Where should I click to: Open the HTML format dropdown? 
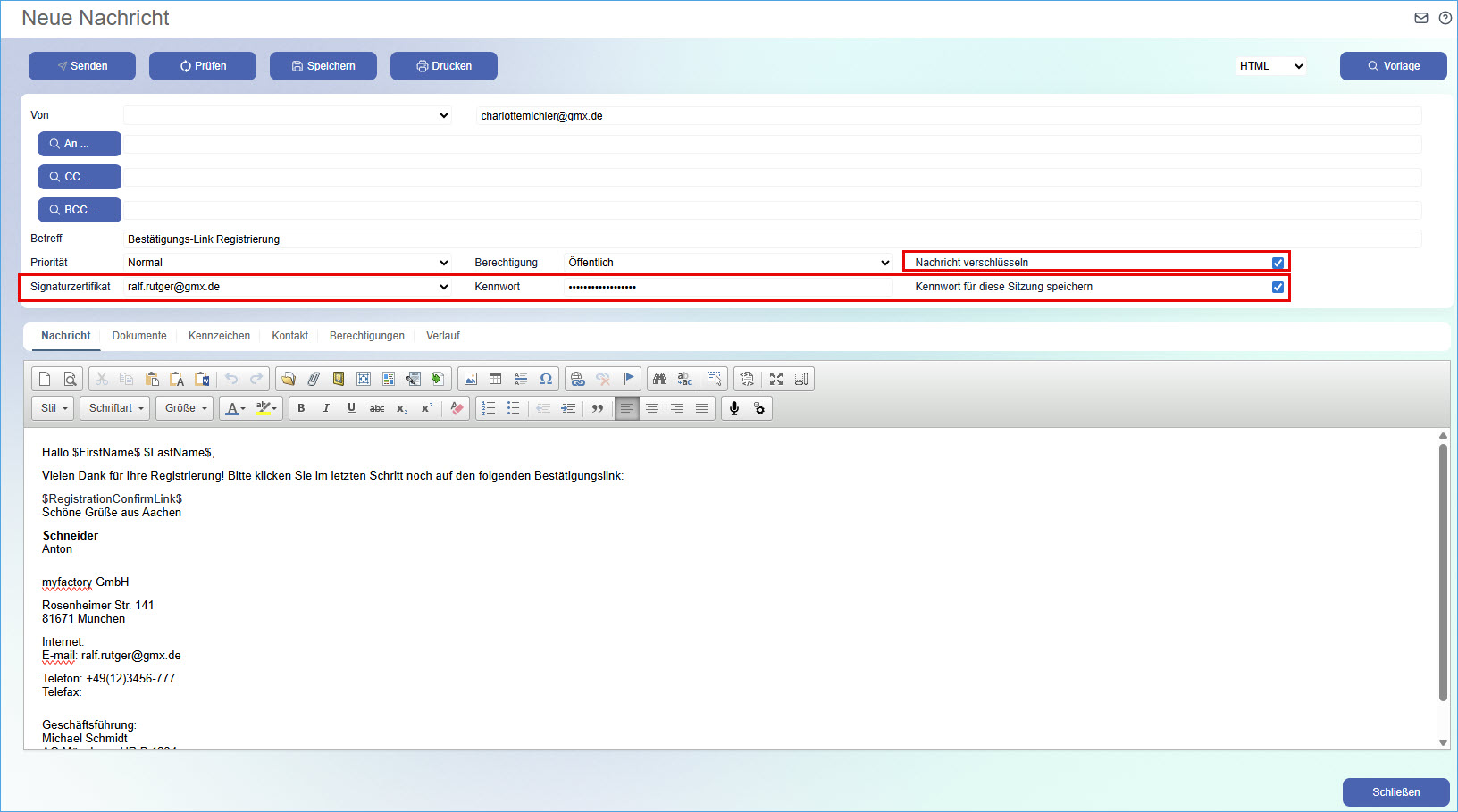tap(1271, 66)
